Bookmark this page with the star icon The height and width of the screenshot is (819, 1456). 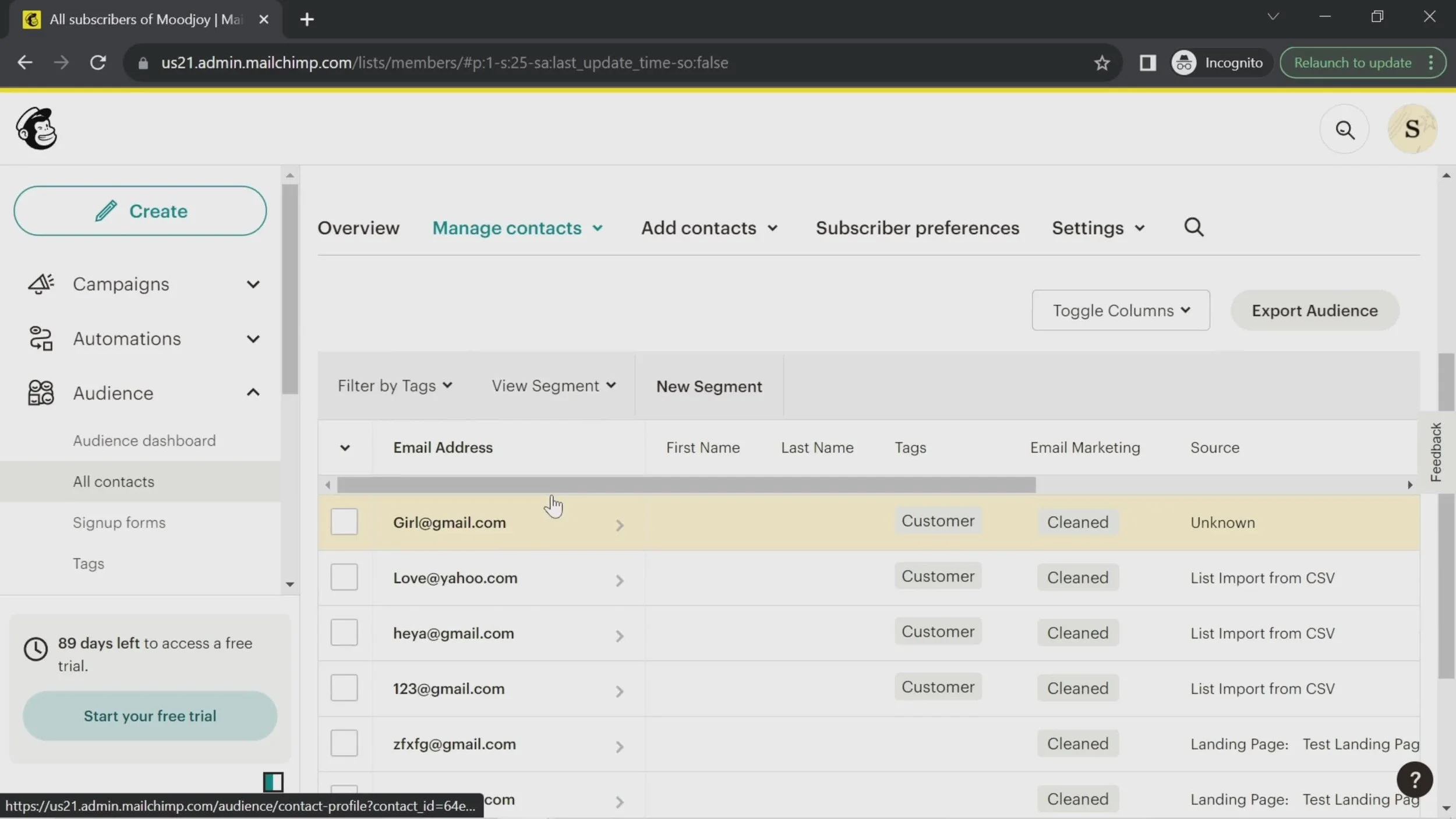(1101, 63)
